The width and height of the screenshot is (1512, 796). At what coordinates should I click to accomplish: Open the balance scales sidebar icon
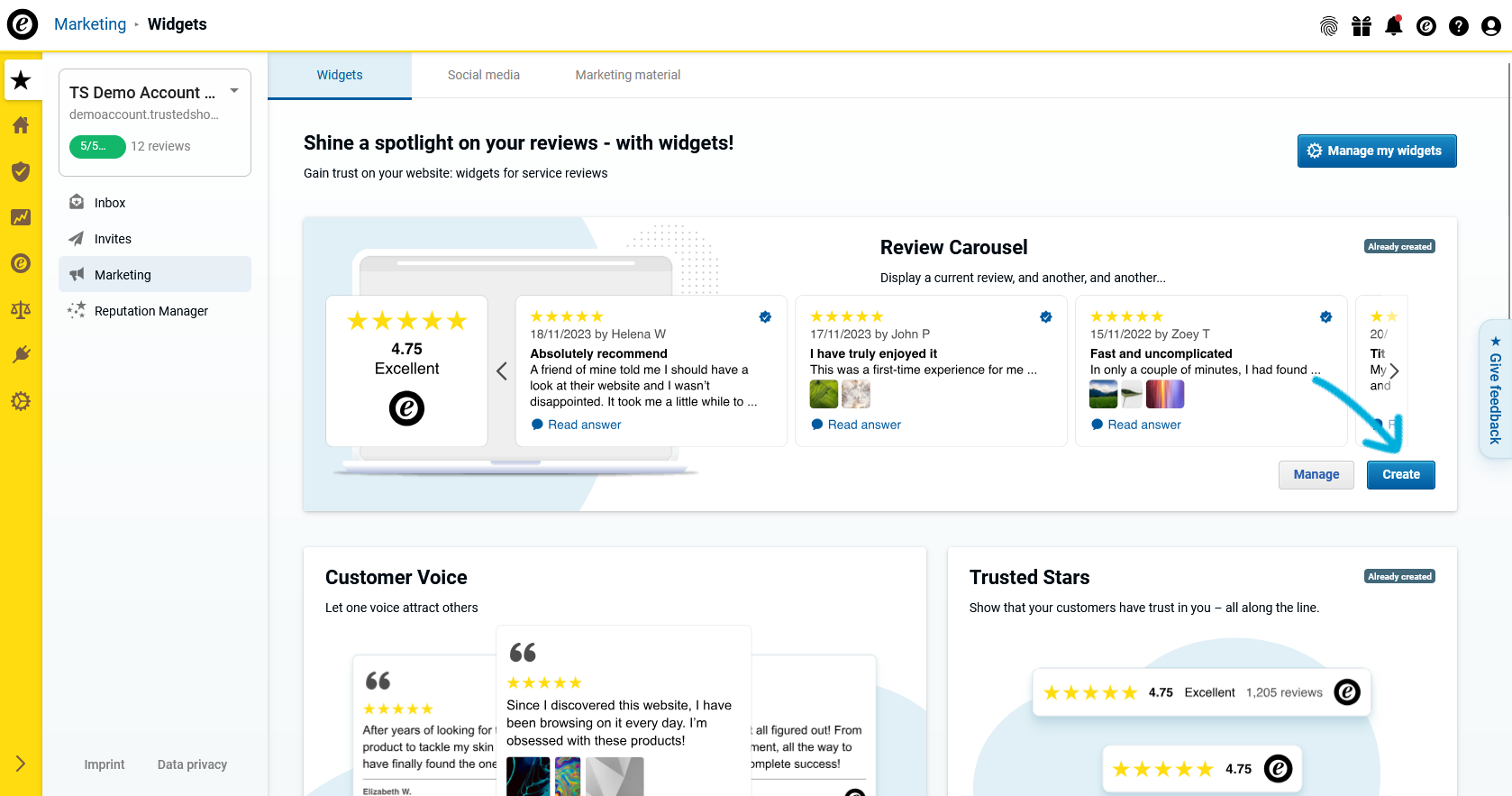pos(21,310)
